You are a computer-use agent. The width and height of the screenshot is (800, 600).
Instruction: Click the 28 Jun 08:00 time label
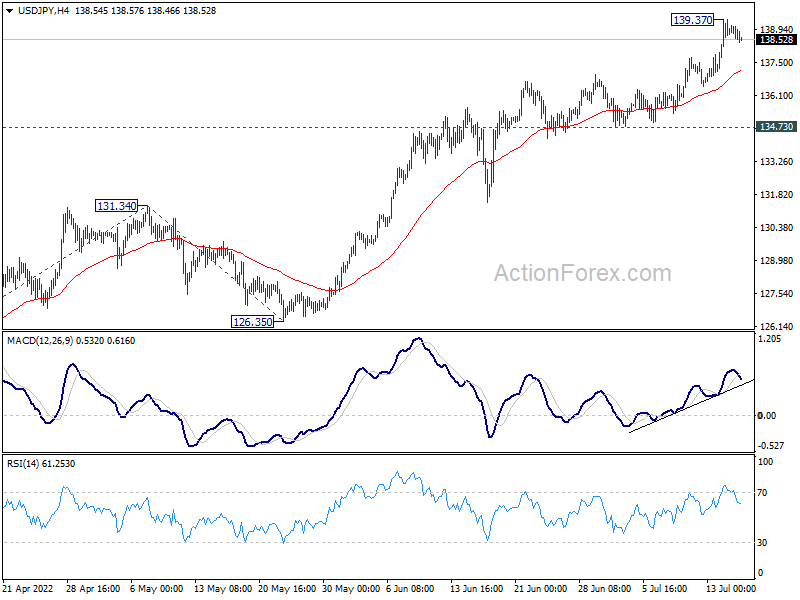click(x=605, y=589)
